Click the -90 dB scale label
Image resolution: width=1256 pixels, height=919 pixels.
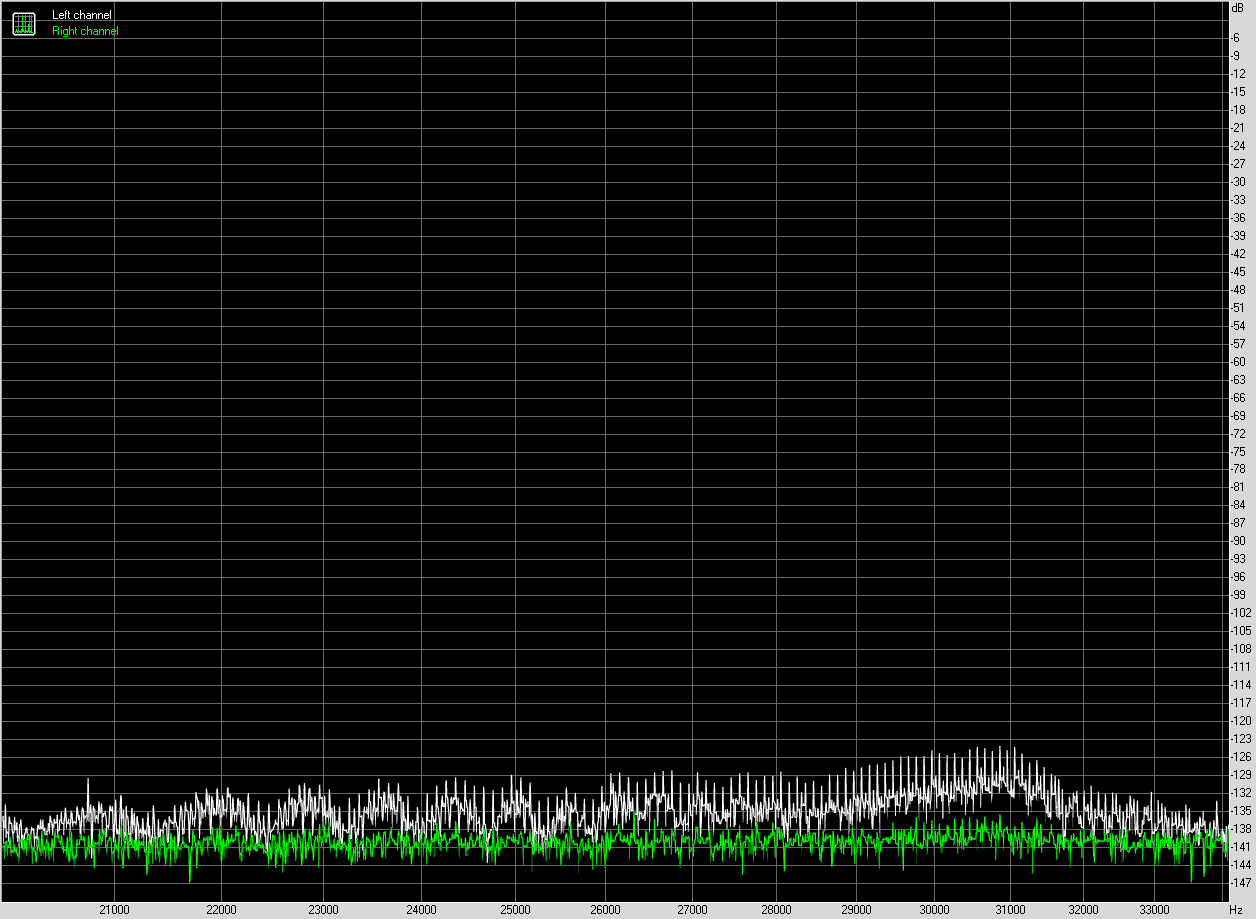click(1238, 541)
